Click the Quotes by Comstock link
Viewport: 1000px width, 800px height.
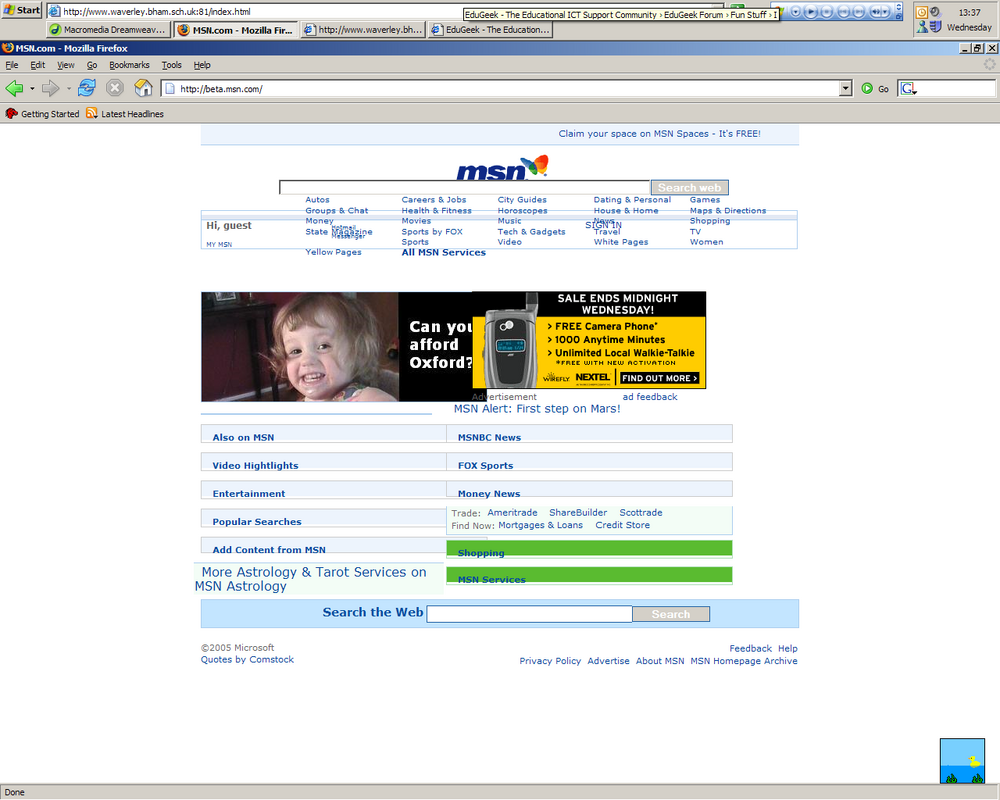247,660
